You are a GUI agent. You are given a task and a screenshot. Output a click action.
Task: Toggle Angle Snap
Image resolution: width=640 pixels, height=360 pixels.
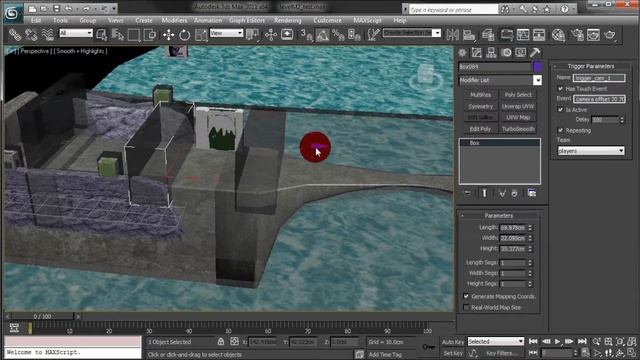click(x=322, y=35)
